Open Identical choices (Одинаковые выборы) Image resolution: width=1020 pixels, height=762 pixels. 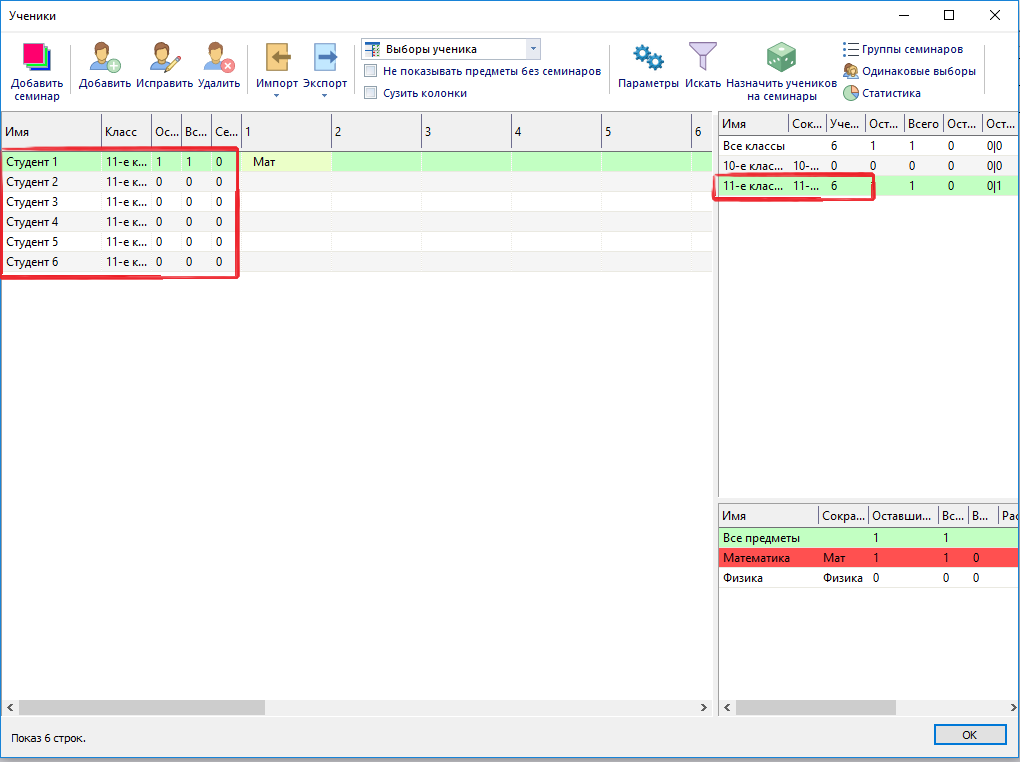coord(851,71)
